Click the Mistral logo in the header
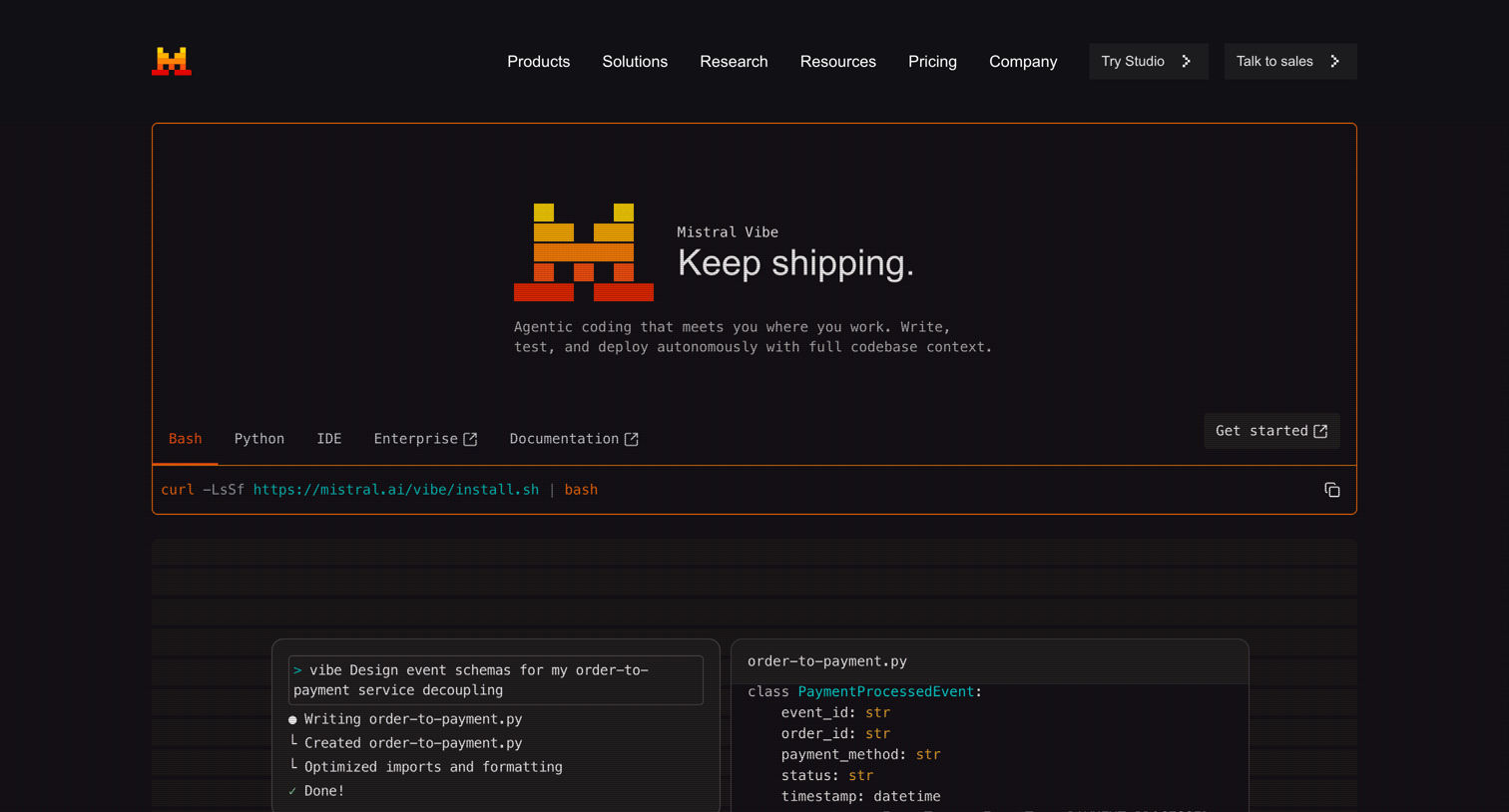 click(x=172, y=61)
